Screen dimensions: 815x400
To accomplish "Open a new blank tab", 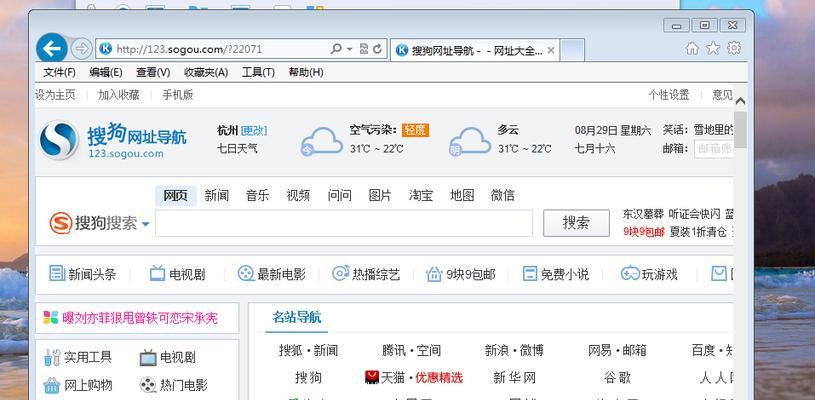I will 572,50.
